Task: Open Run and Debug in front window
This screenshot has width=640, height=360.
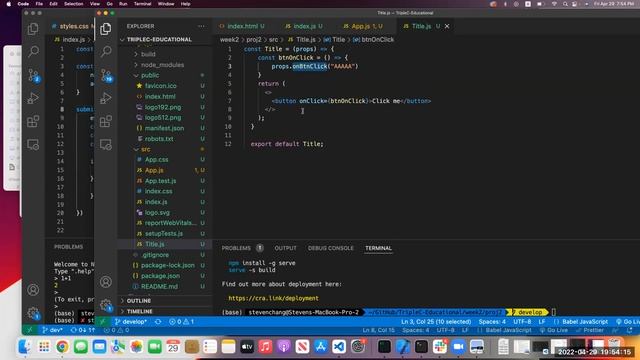Action: click(106, 98)
